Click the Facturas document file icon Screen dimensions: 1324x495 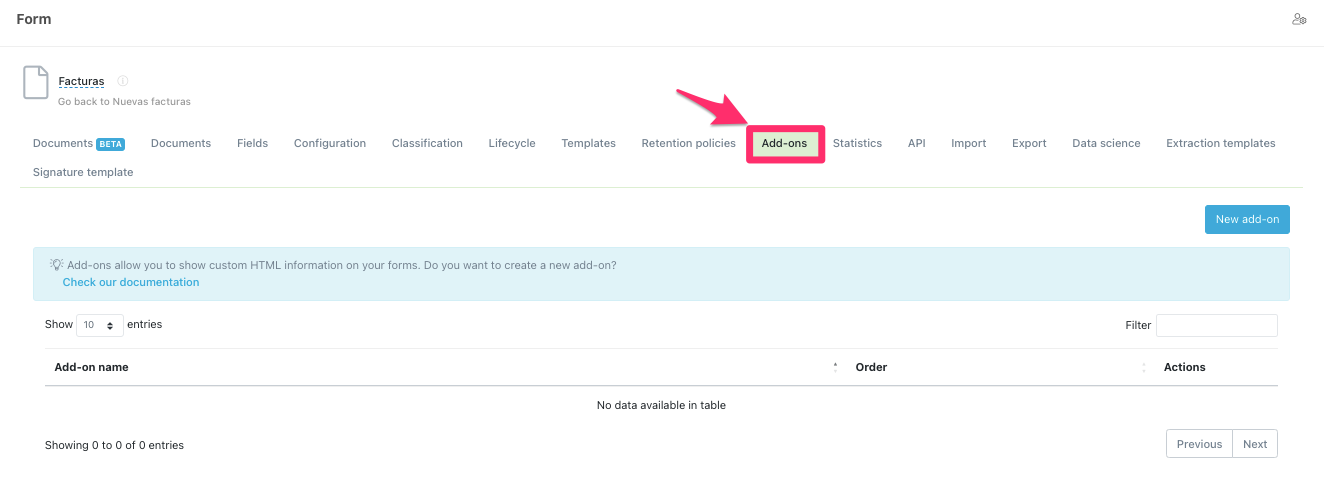36,83
